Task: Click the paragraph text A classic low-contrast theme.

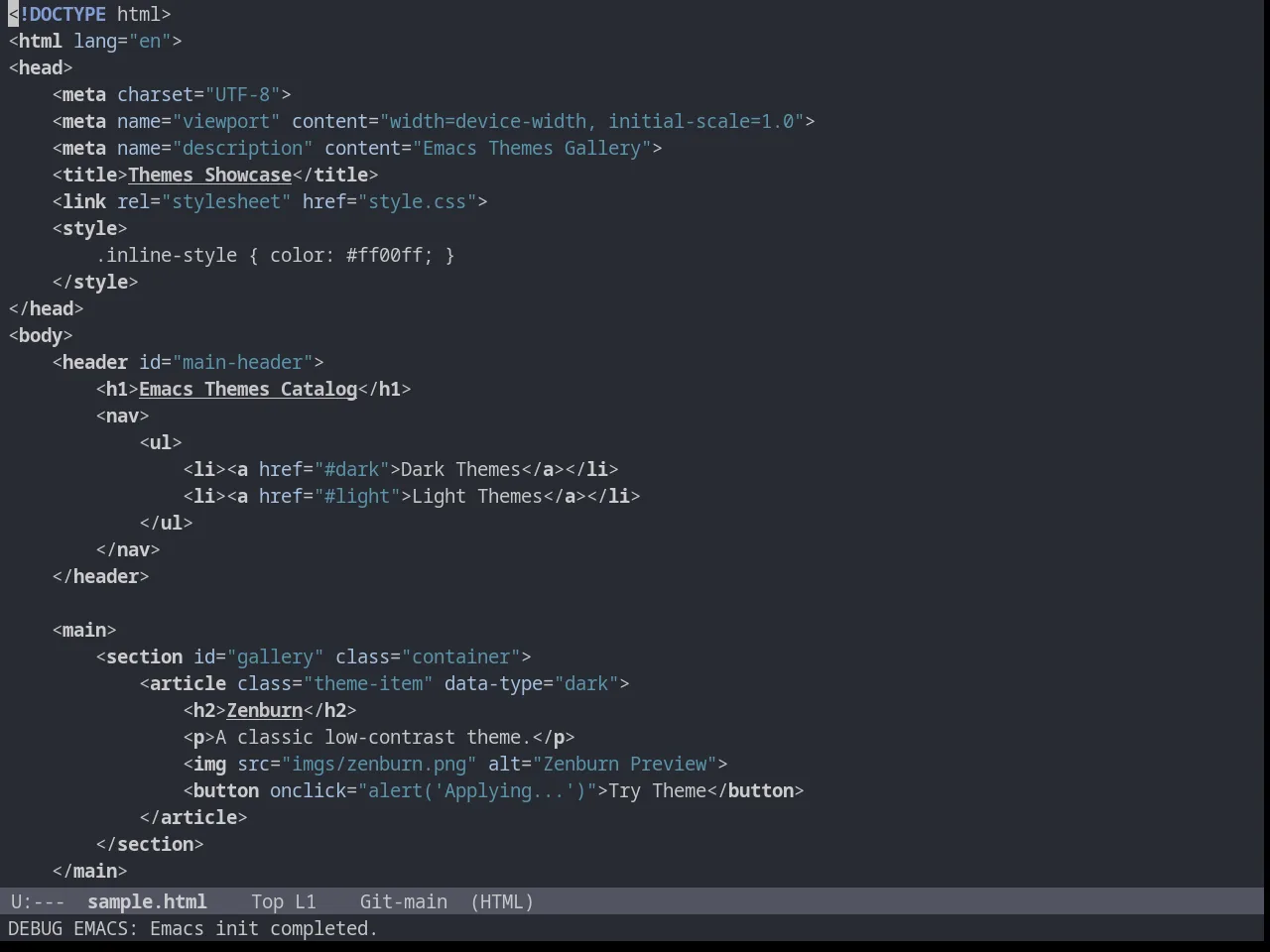Action: 373,737
